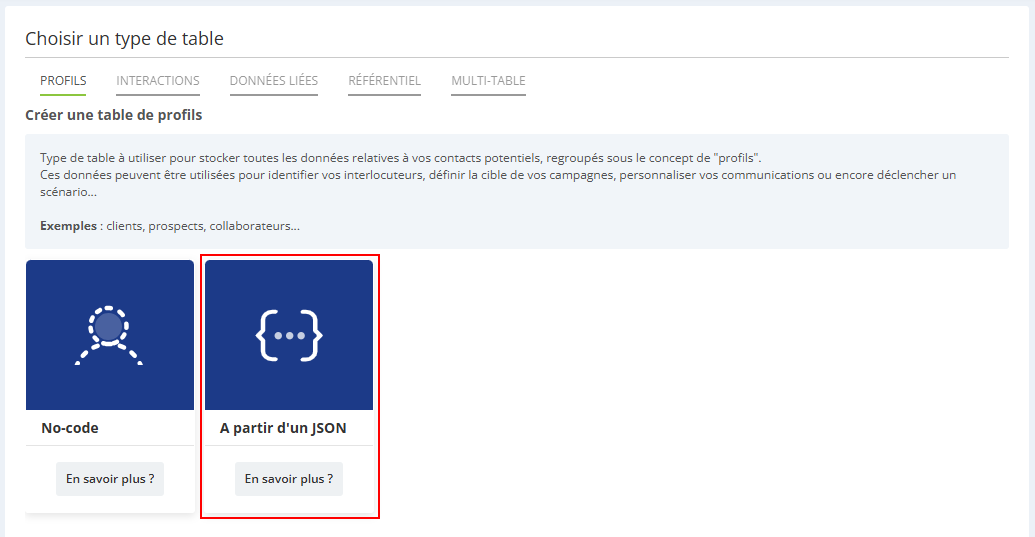
Task: Open the PROFILS tab
Action: pos(63,80)
